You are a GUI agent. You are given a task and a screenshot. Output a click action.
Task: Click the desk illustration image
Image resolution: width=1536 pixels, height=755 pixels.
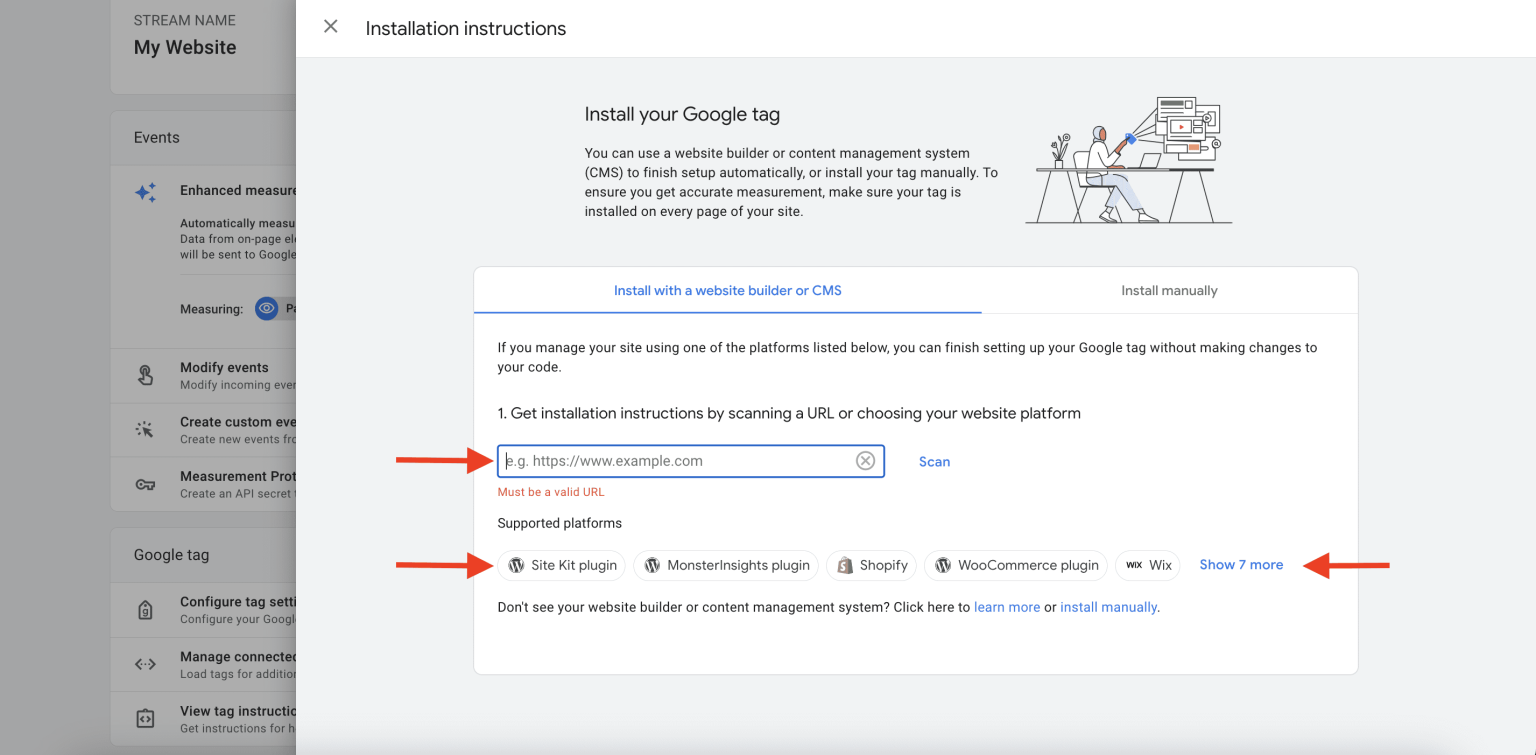pos(1129,160)
